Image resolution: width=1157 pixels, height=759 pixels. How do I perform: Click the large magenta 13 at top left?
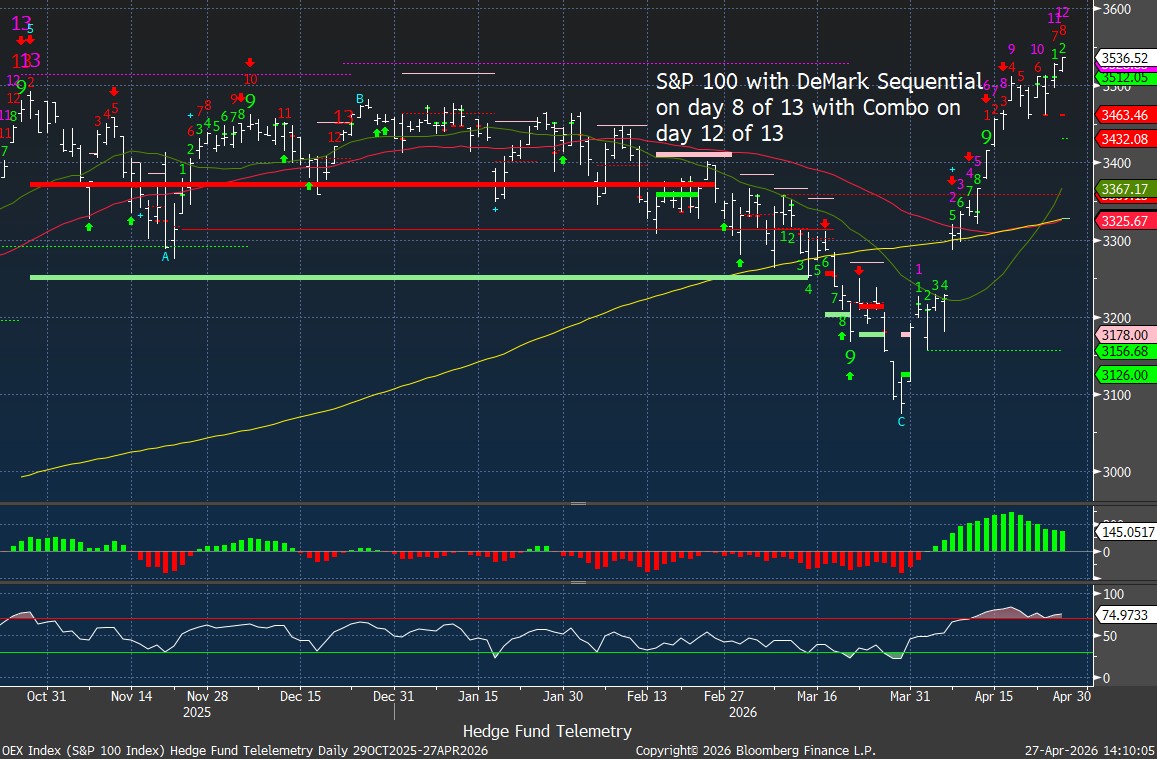tap(22, 21)
